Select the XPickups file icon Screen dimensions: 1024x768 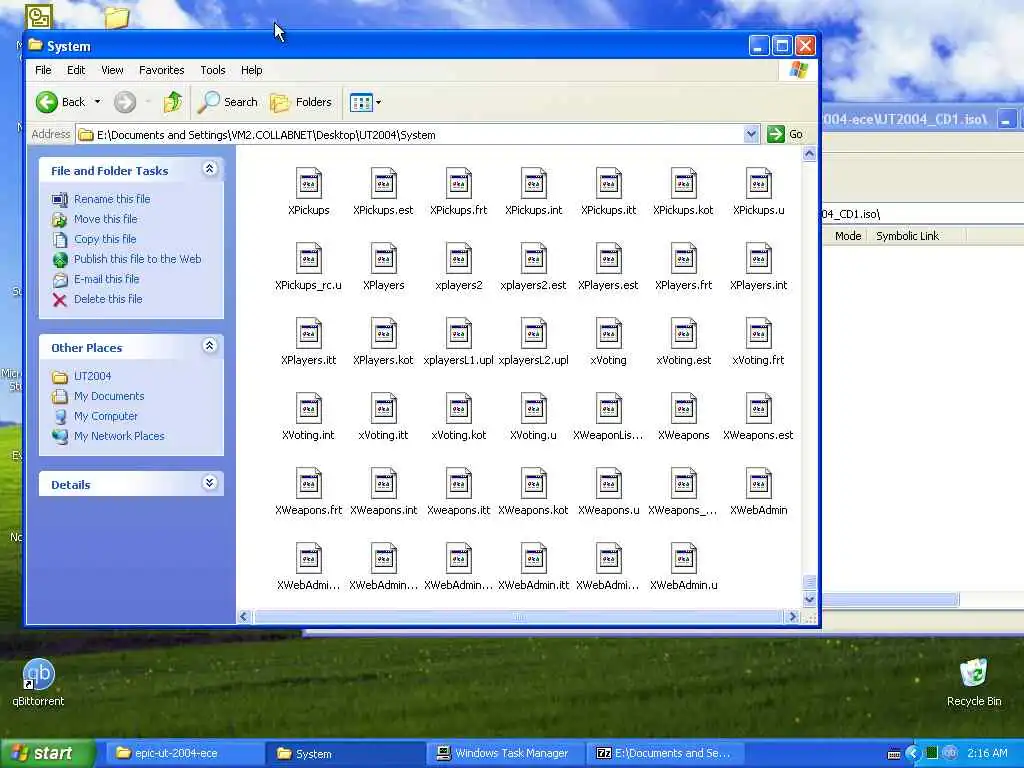[308, 184]
